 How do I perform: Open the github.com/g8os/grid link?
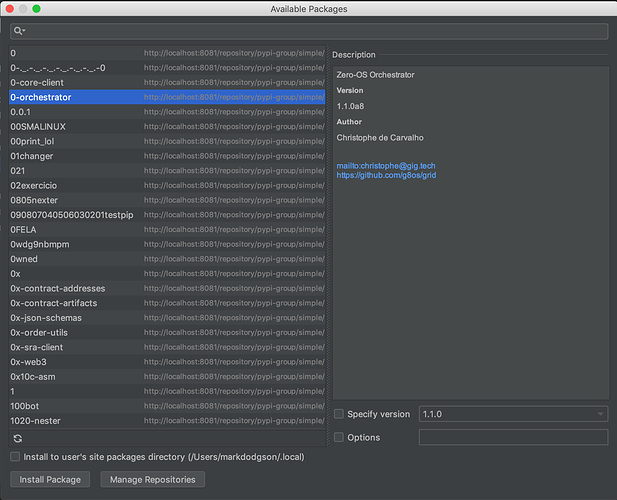pos(386,175)
